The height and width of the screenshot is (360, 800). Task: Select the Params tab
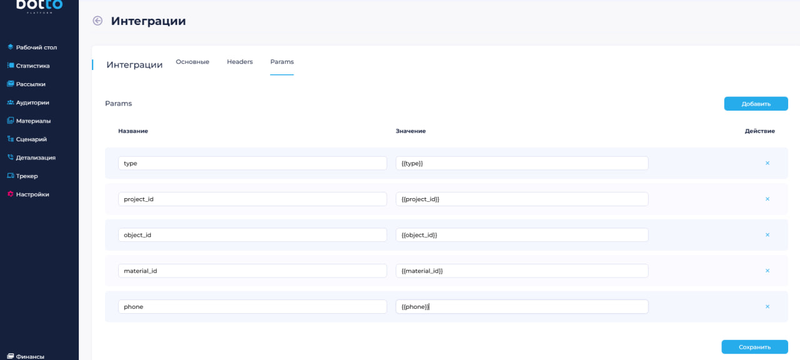(x=282, y=62)
